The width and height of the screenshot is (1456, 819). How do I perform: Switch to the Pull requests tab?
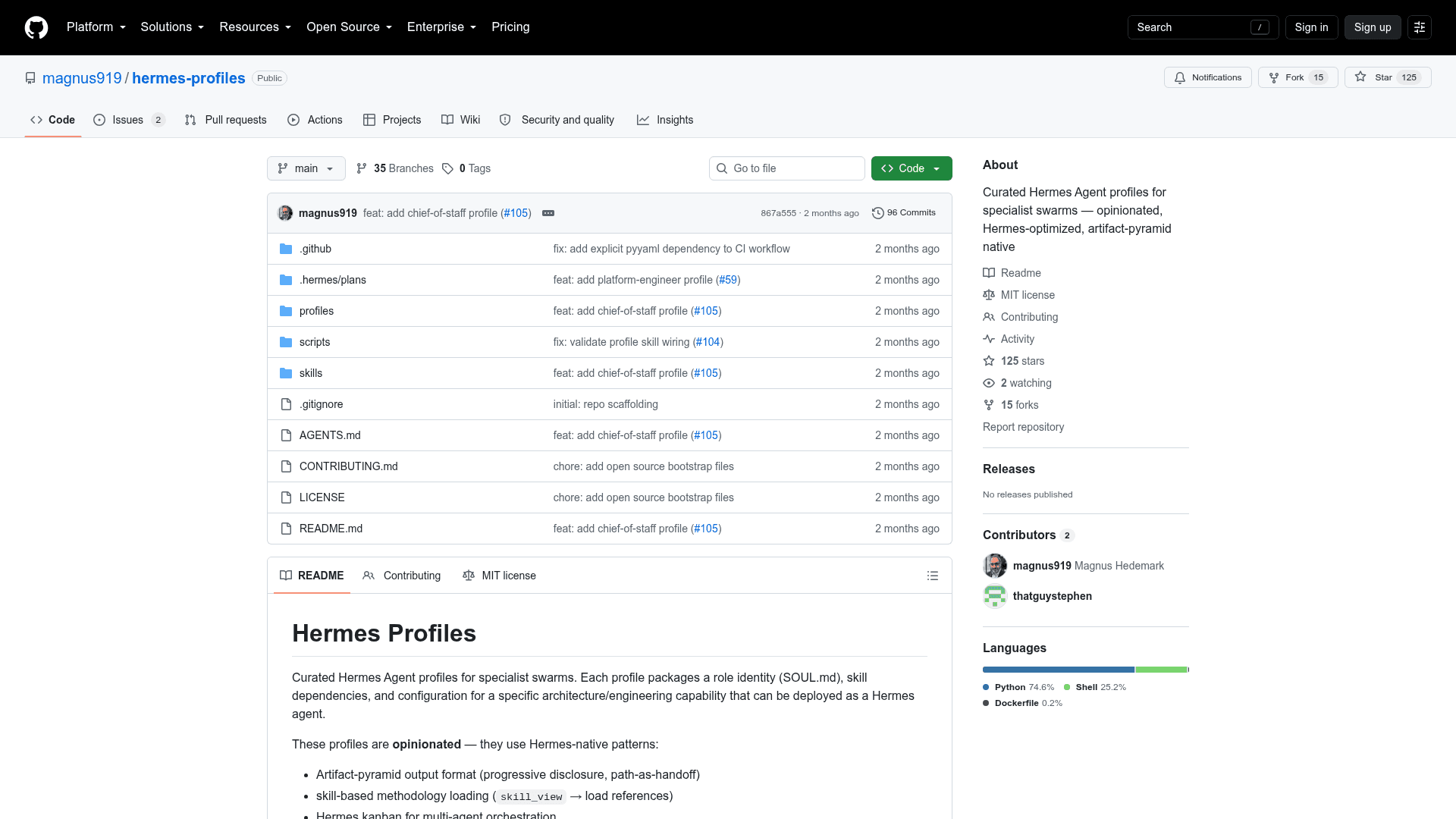click(x=226, y=120)
